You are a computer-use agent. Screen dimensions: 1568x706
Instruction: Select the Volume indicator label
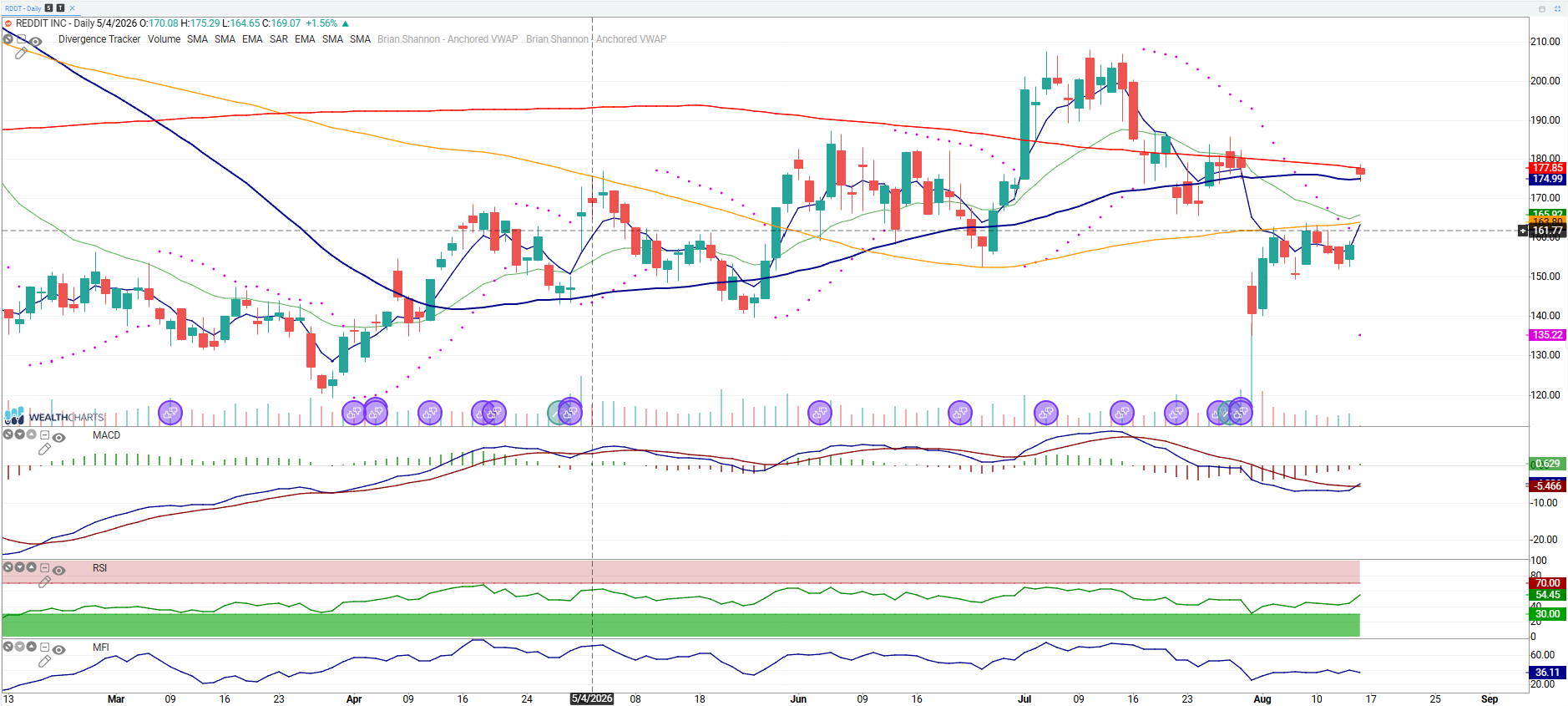pyautogui.click(x=164, y=39)
